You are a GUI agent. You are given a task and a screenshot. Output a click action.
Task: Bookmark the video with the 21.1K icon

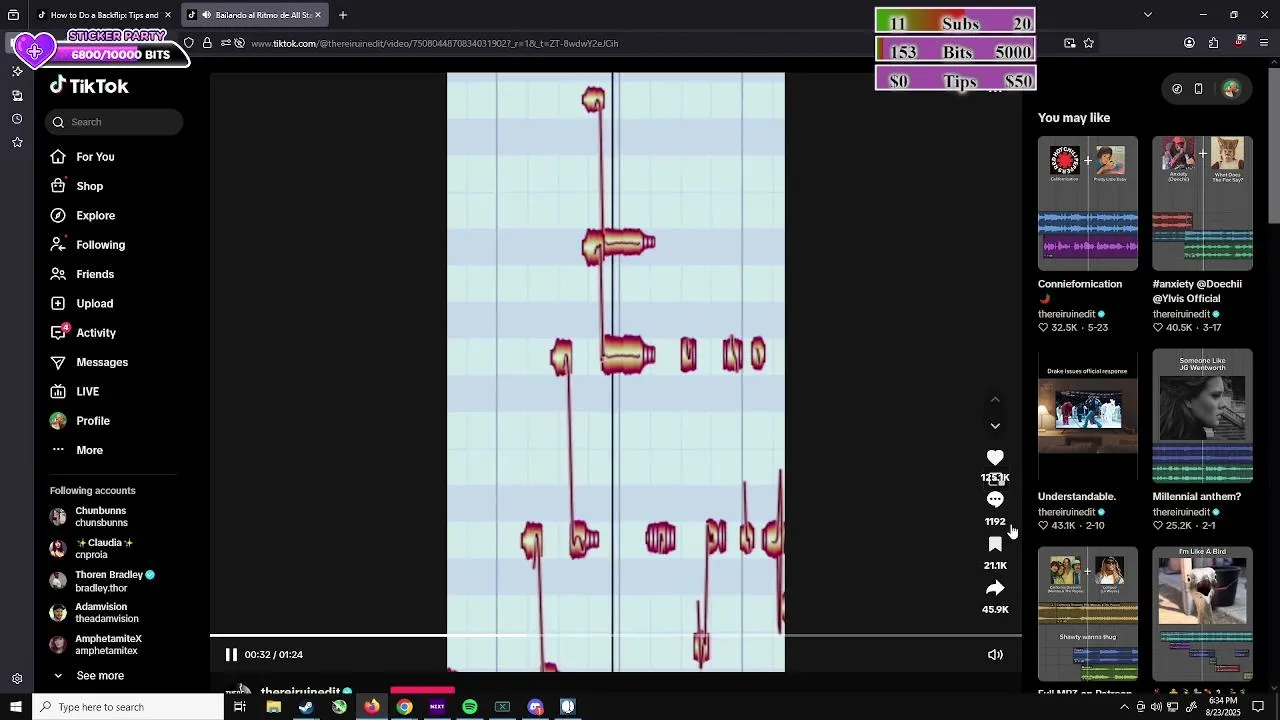pos(995,544)
